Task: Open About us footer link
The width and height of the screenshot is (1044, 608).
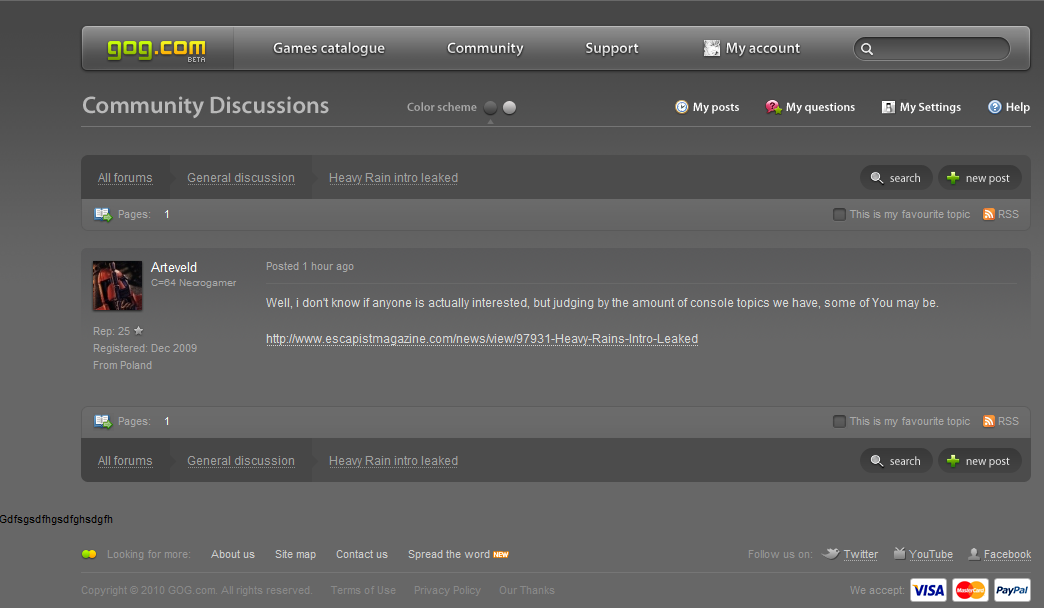Action: [232, 554]
